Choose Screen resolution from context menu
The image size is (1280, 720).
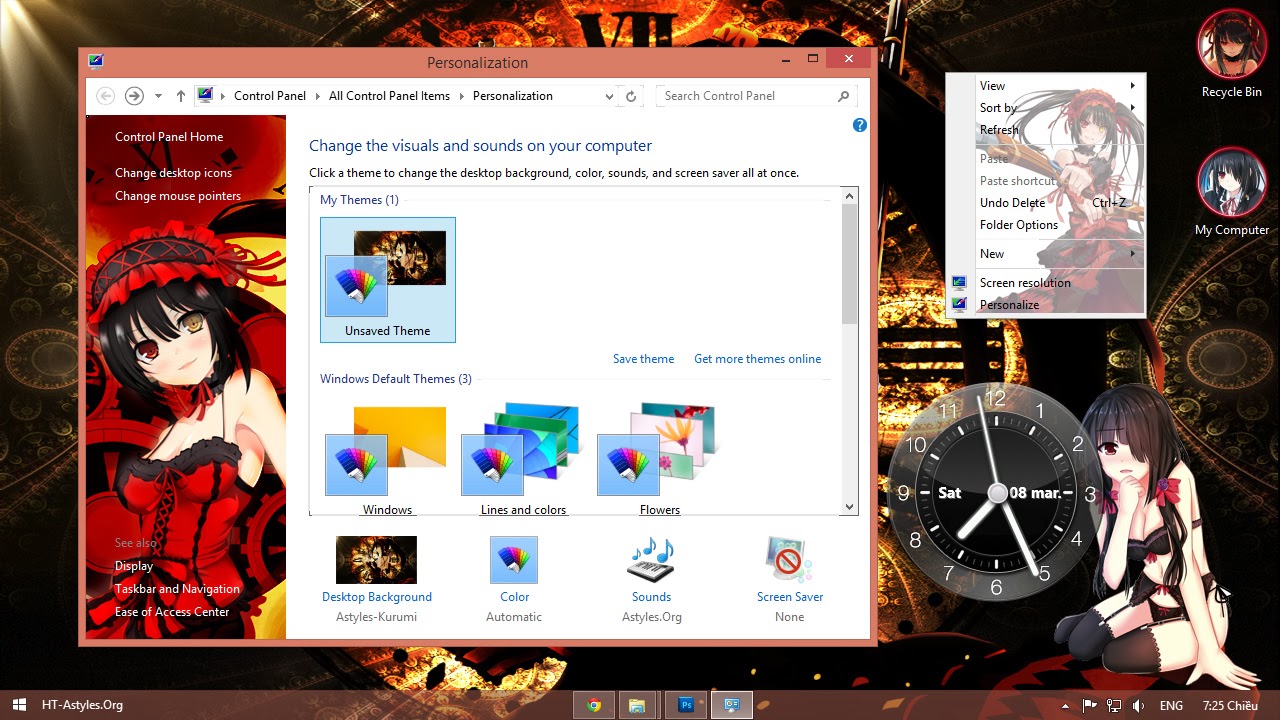(1046, 283)
